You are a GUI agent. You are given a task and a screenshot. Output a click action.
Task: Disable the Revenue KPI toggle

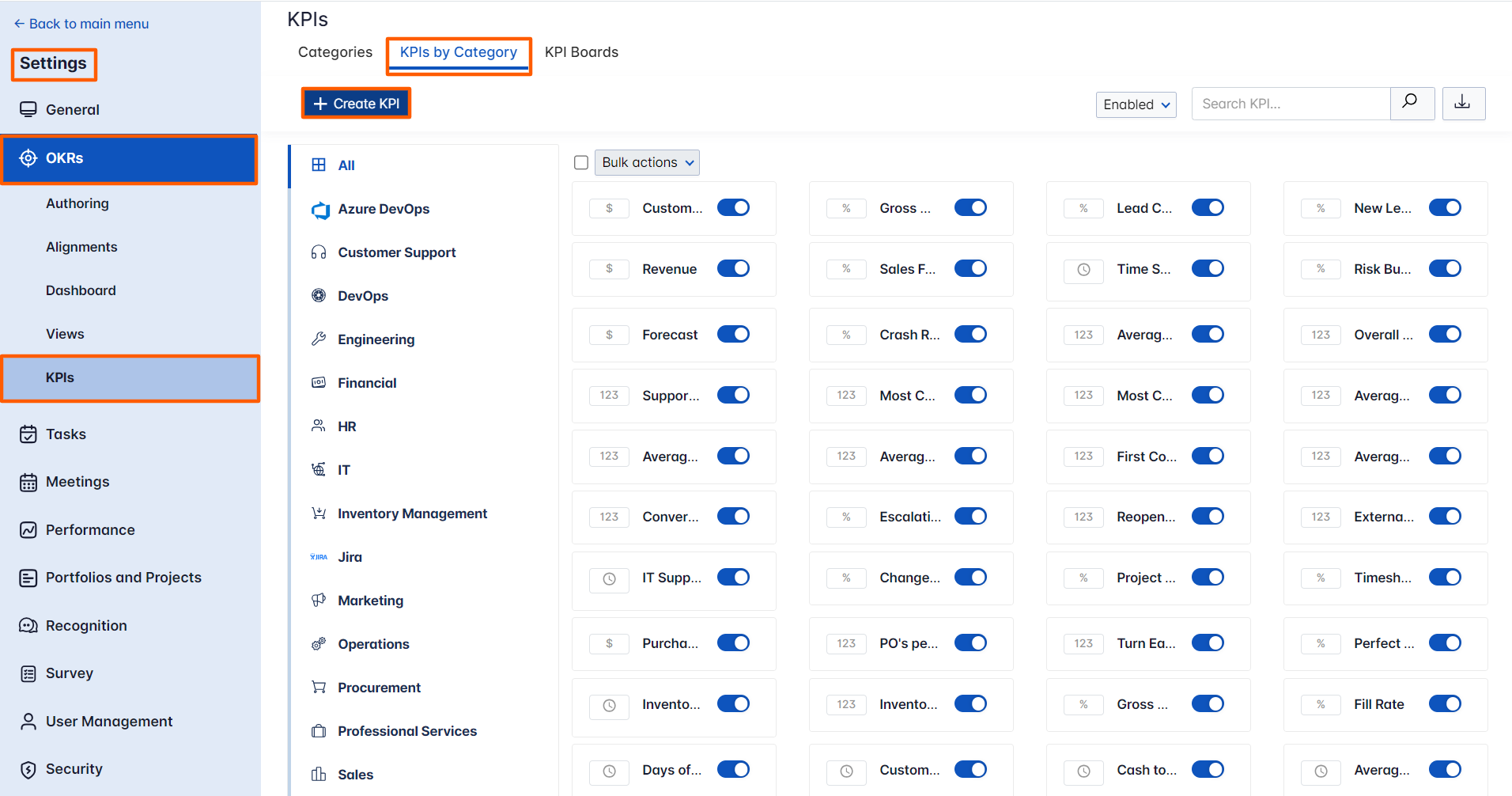[733, 269]
